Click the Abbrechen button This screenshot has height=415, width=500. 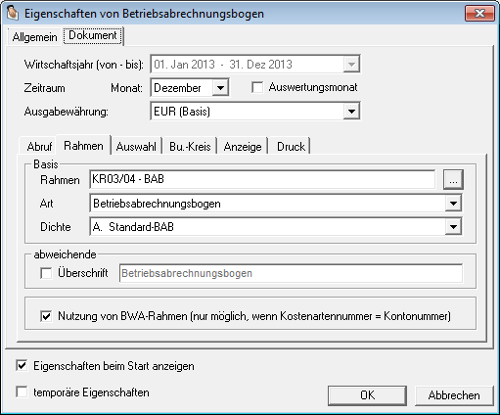[x=454, y=395]
